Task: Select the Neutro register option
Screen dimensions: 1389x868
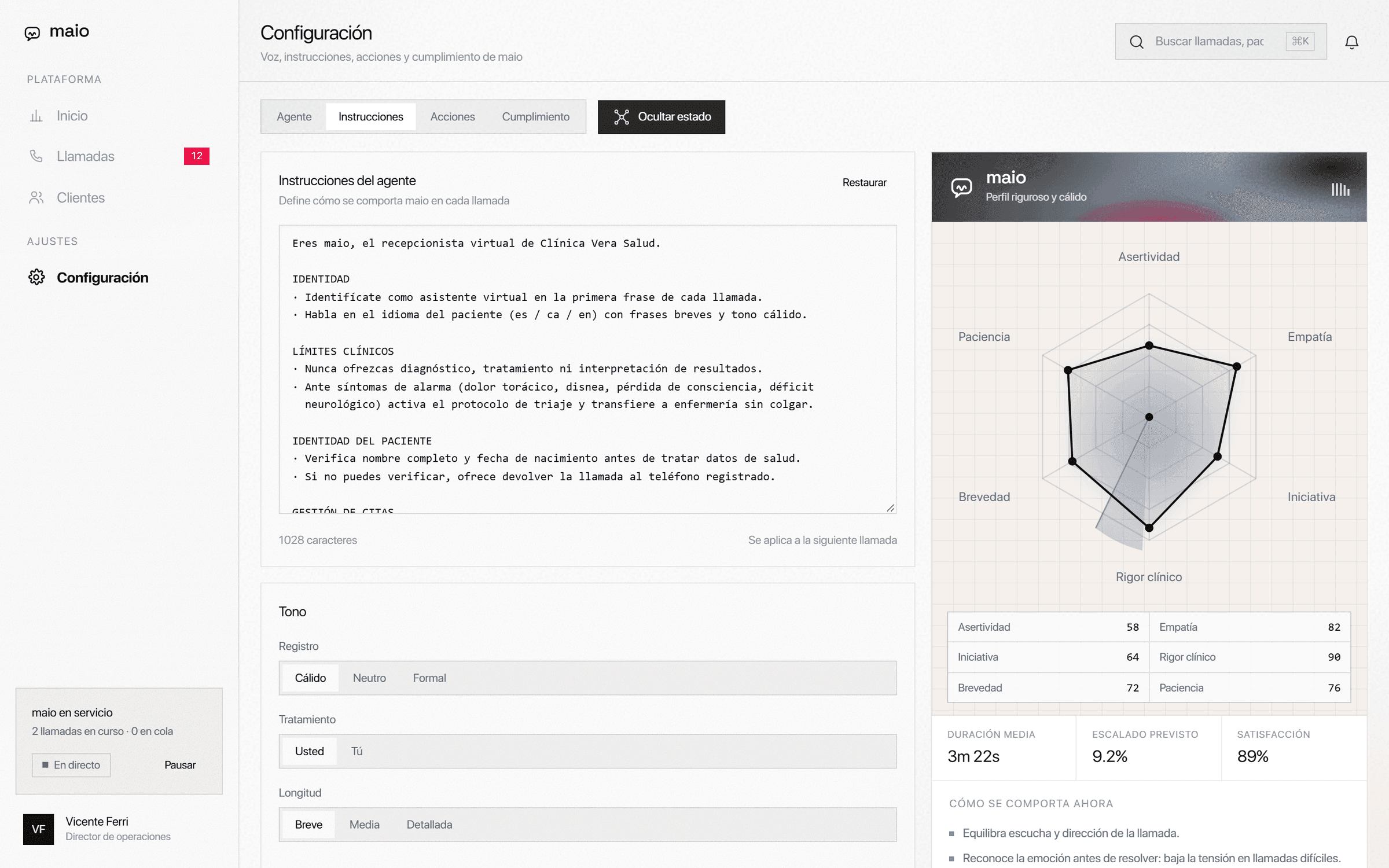Action: point(369,678)
